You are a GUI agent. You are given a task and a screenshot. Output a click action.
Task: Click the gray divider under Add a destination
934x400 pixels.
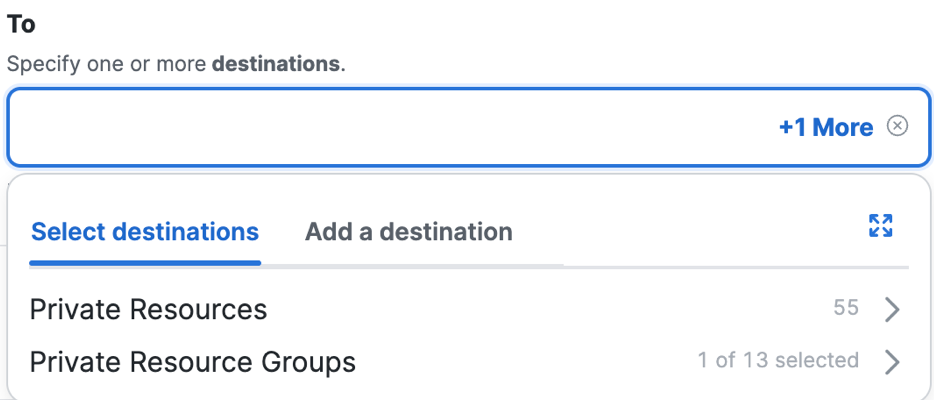[412, 265]
